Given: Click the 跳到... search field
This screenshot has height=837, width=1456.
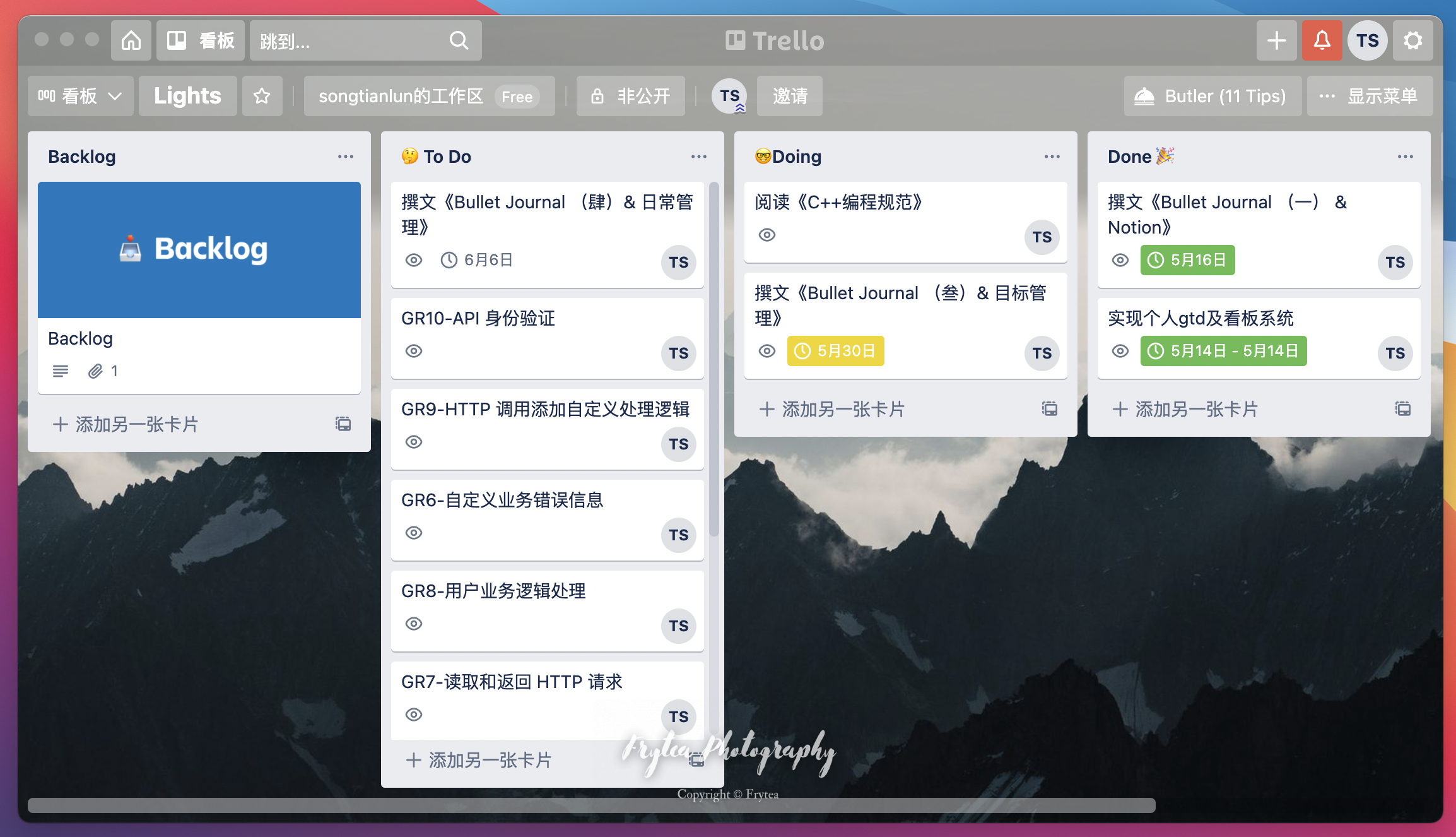Looking at the screenshot, I should tap(353, 40).
